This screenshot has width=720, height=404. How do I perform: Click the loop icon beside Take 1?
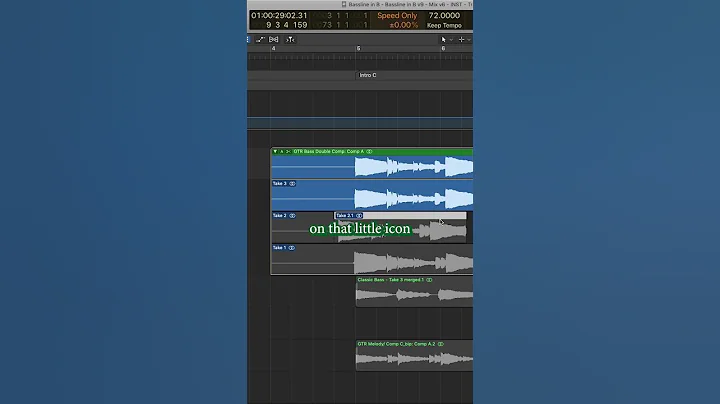click(292, 248)
